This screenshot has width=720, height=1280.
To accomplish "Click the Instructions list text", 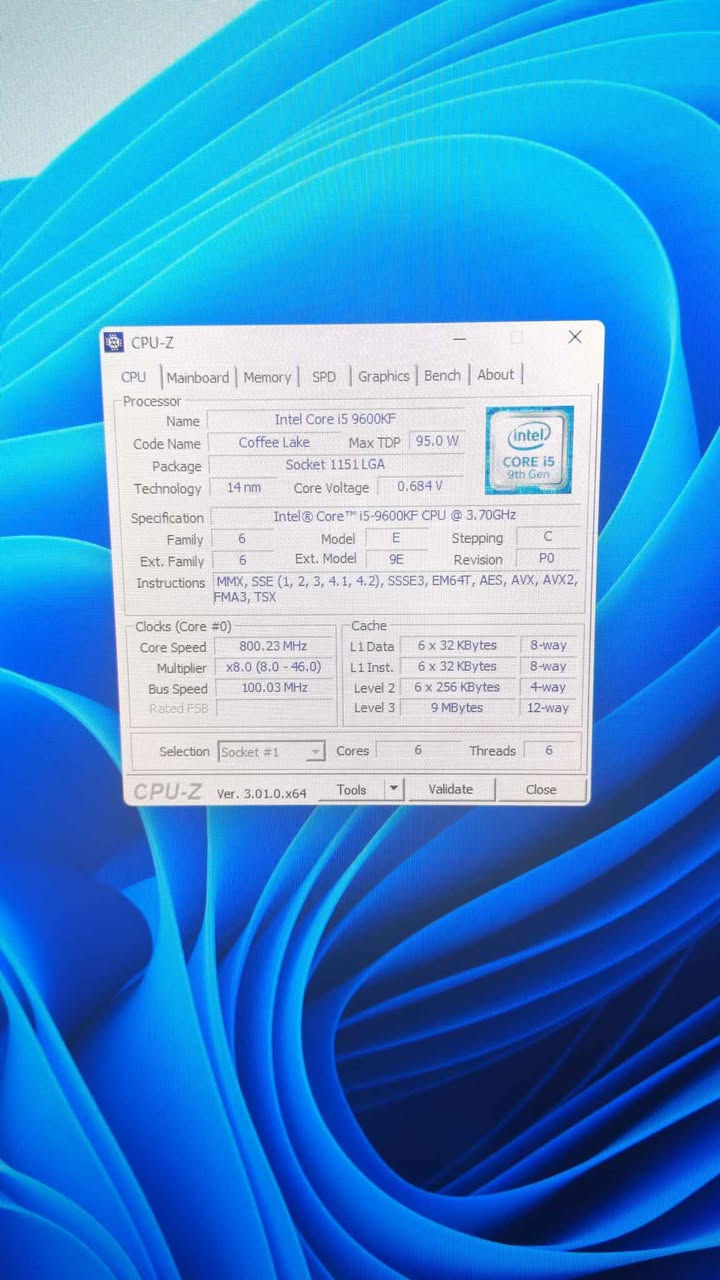I will pyautogui.click(x=396, y=589).
